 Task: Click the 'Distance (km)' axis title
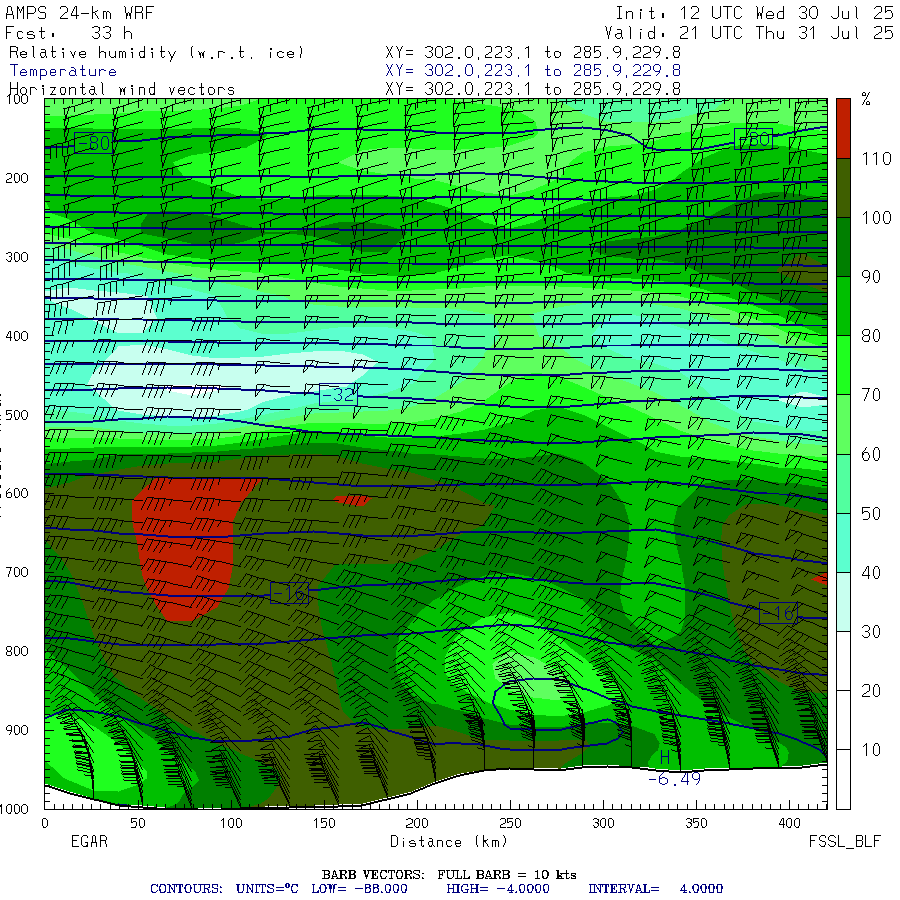pos(449,842)
